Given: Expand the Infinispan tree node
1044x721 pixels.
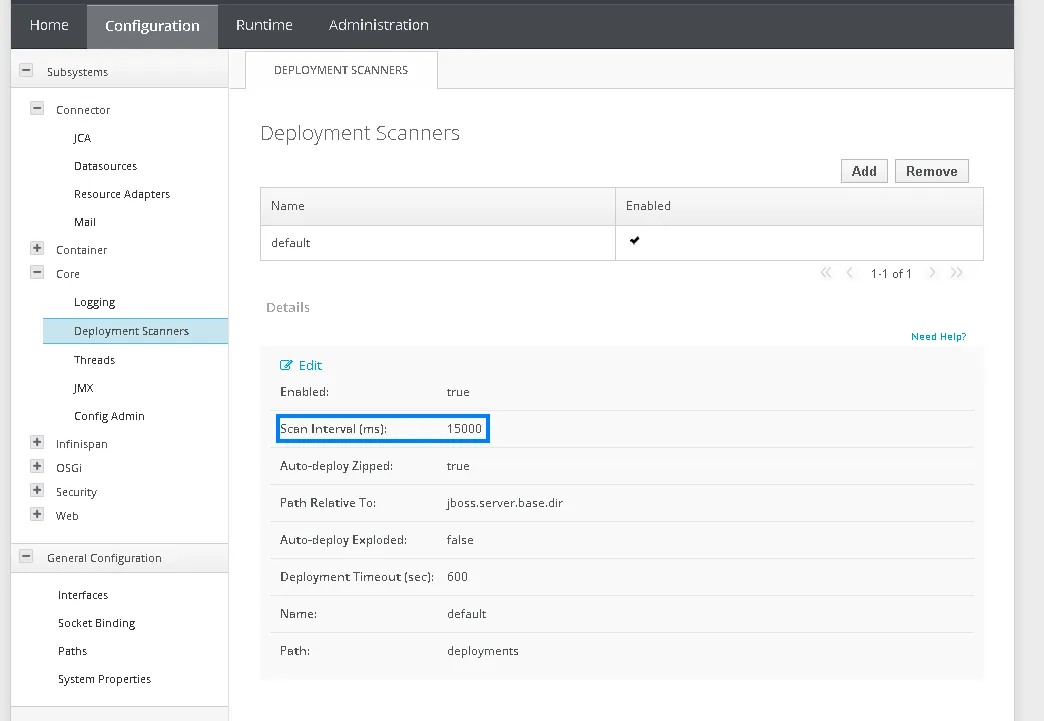Looking at the screenshot, I should click(37, 442).
